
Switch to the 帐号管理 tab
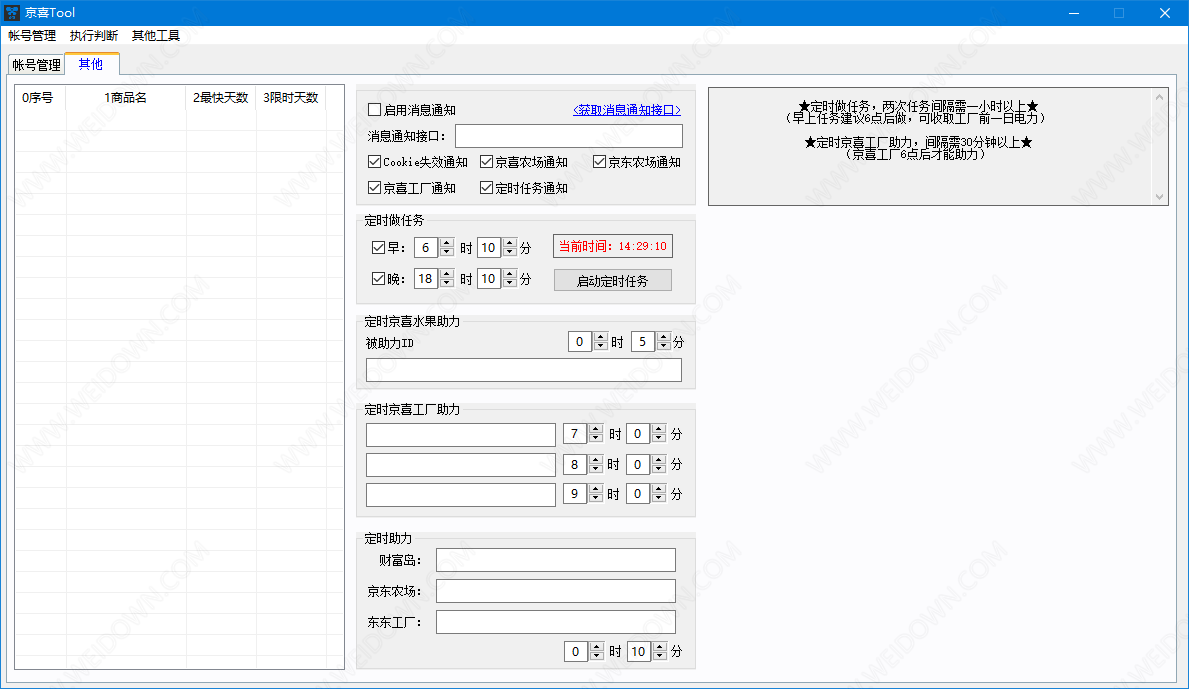click(x=37, y=65)
